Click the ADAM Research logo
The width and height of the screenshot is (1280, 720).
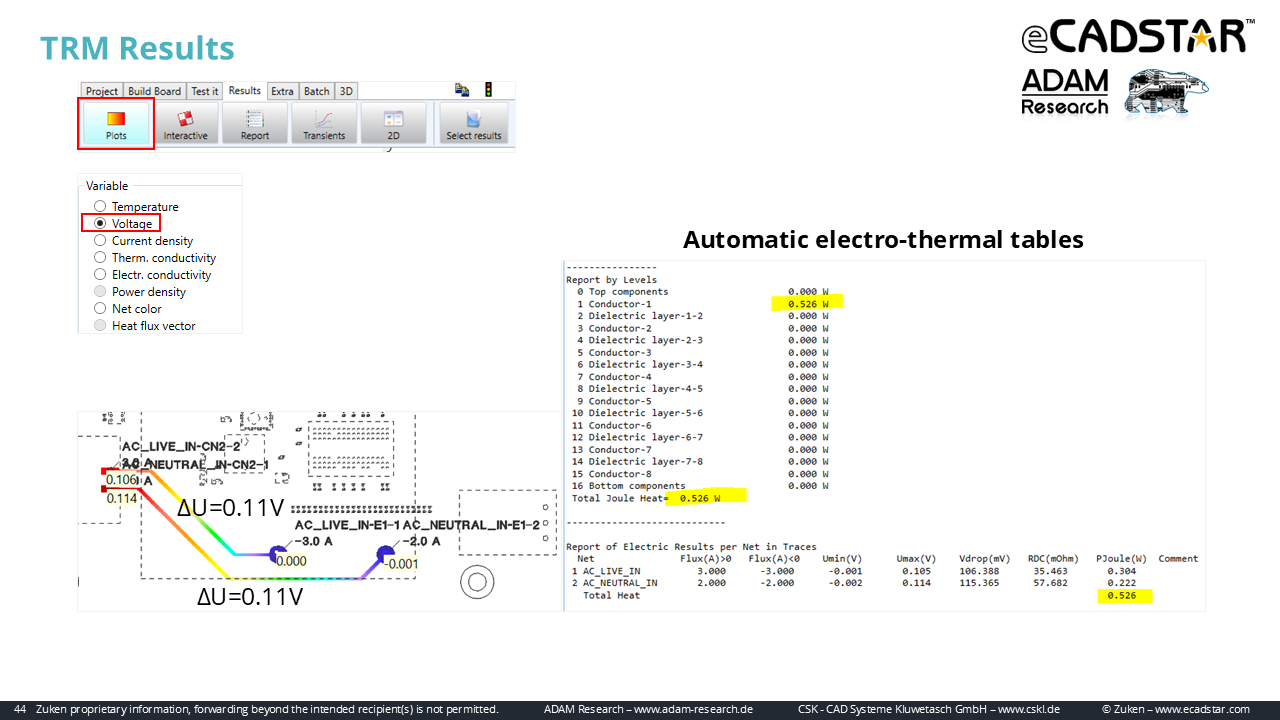pyautogui.click(x=1065, y=92)
